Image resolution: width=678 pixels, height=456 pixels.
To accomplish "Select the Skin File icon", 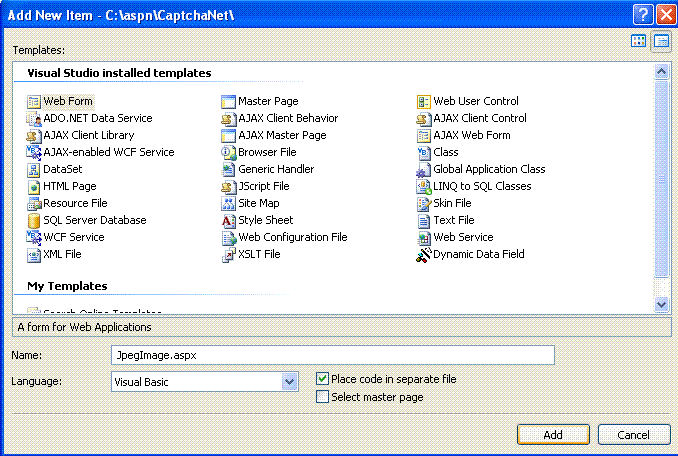I will (424, 204).
